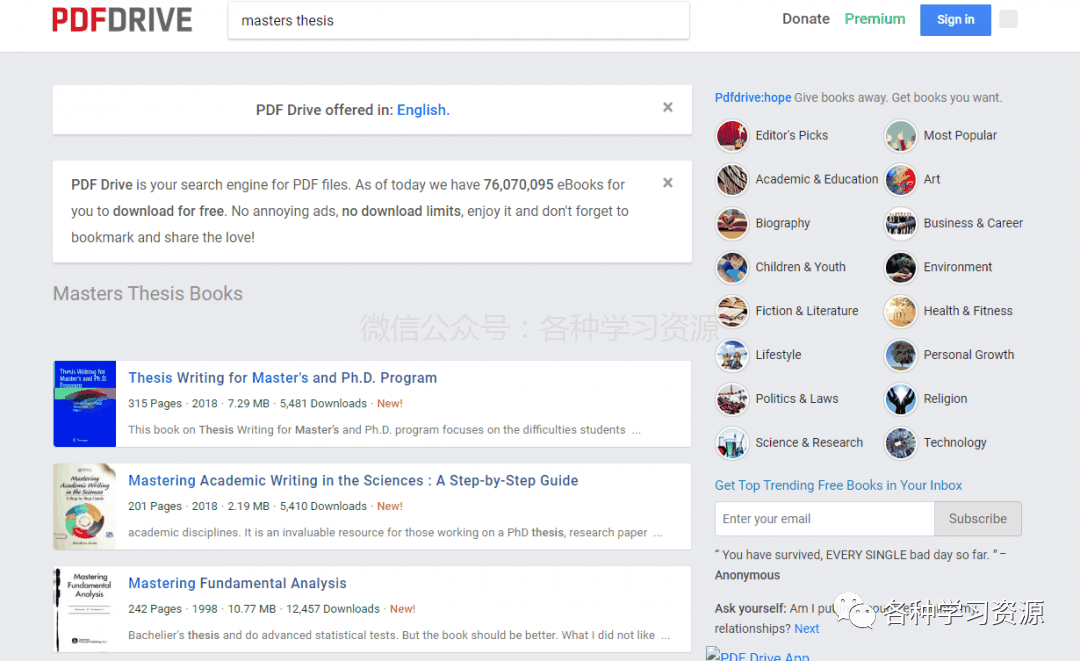Viewport: 1080px width, 661px height.
Task: Click the Technology category icon
Action: [900, 443]
